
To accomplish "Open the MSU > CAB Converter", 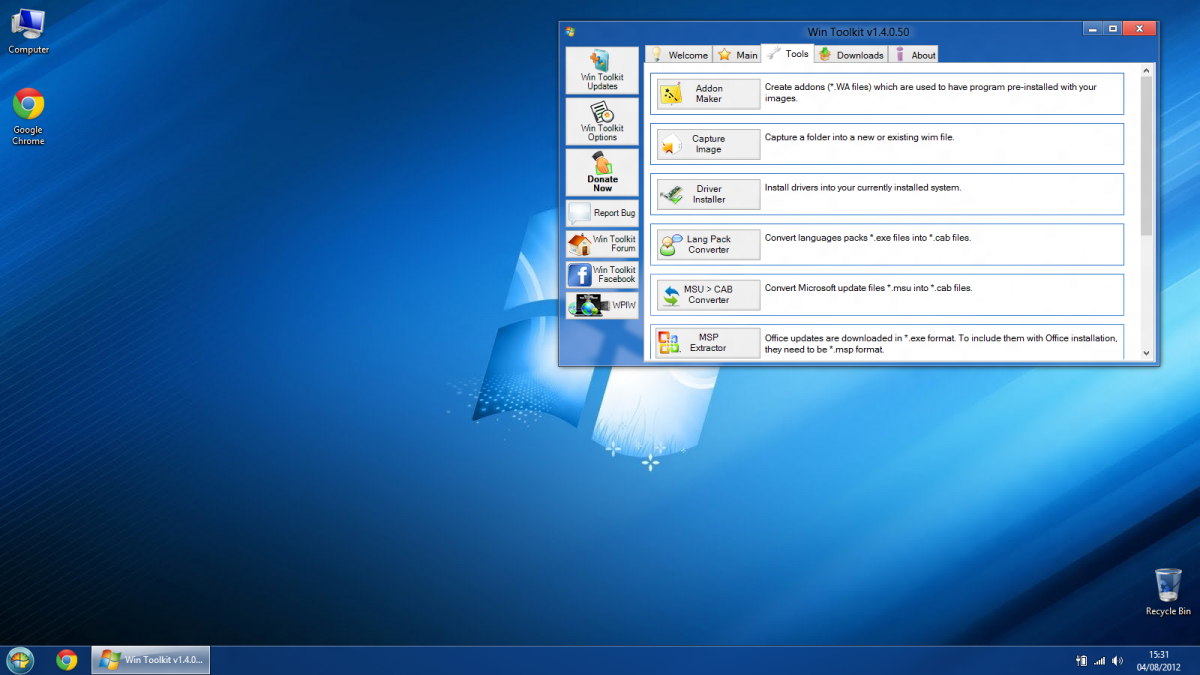I will pos(708,294).
